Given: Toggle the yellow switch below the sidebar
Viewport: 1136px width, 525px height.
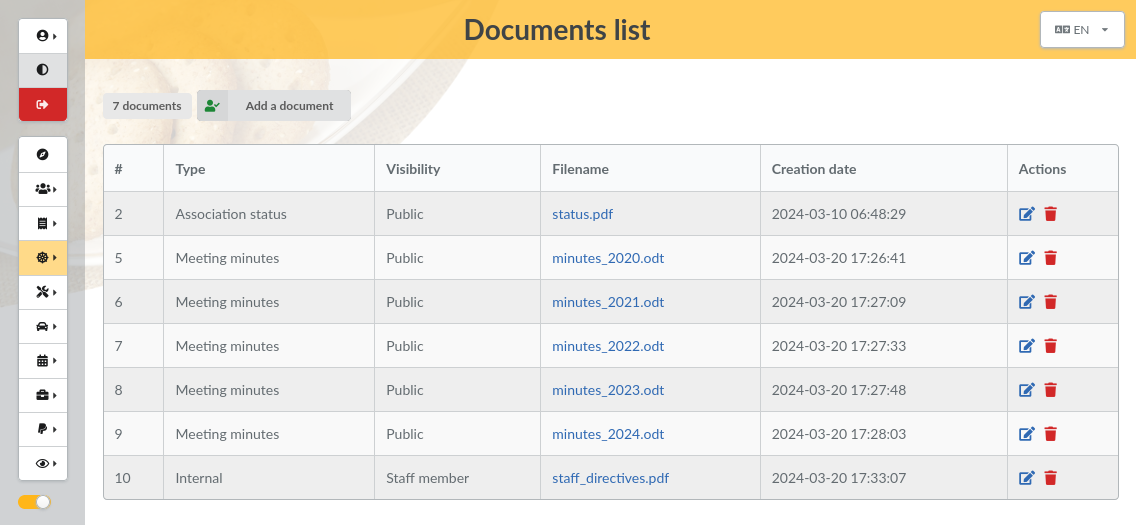Looking at the screenshot, I should 34,502.
